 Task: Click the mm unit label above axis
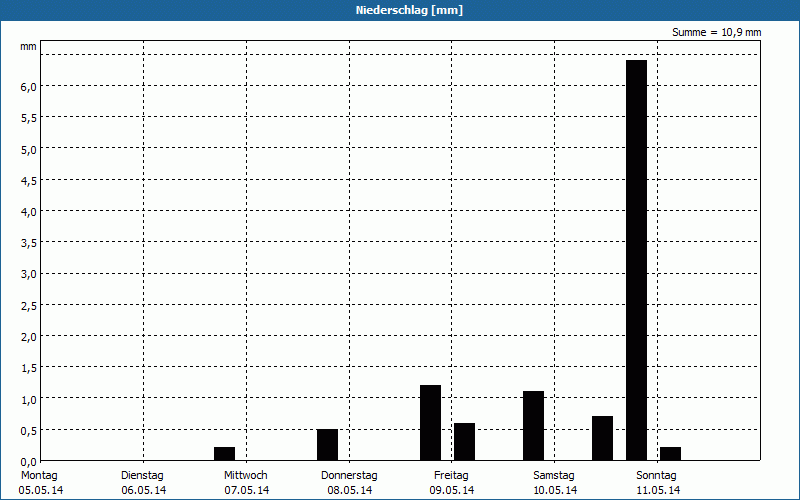pyautogui.click(x=29, y=46)
